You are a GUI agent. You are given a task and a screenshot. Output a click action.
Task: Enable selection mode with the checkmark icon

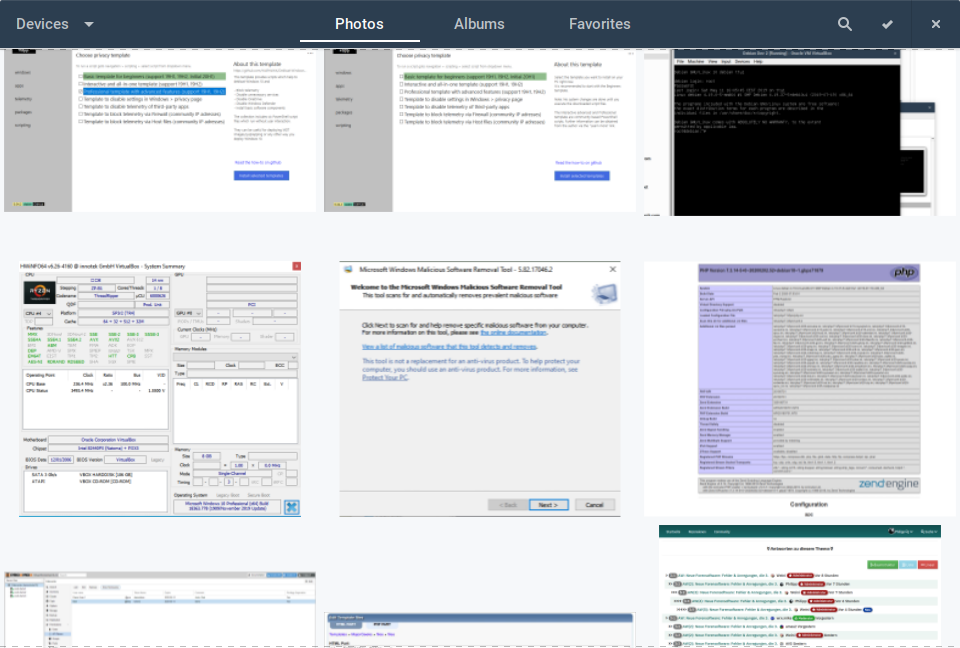click(x=887, y=24)
